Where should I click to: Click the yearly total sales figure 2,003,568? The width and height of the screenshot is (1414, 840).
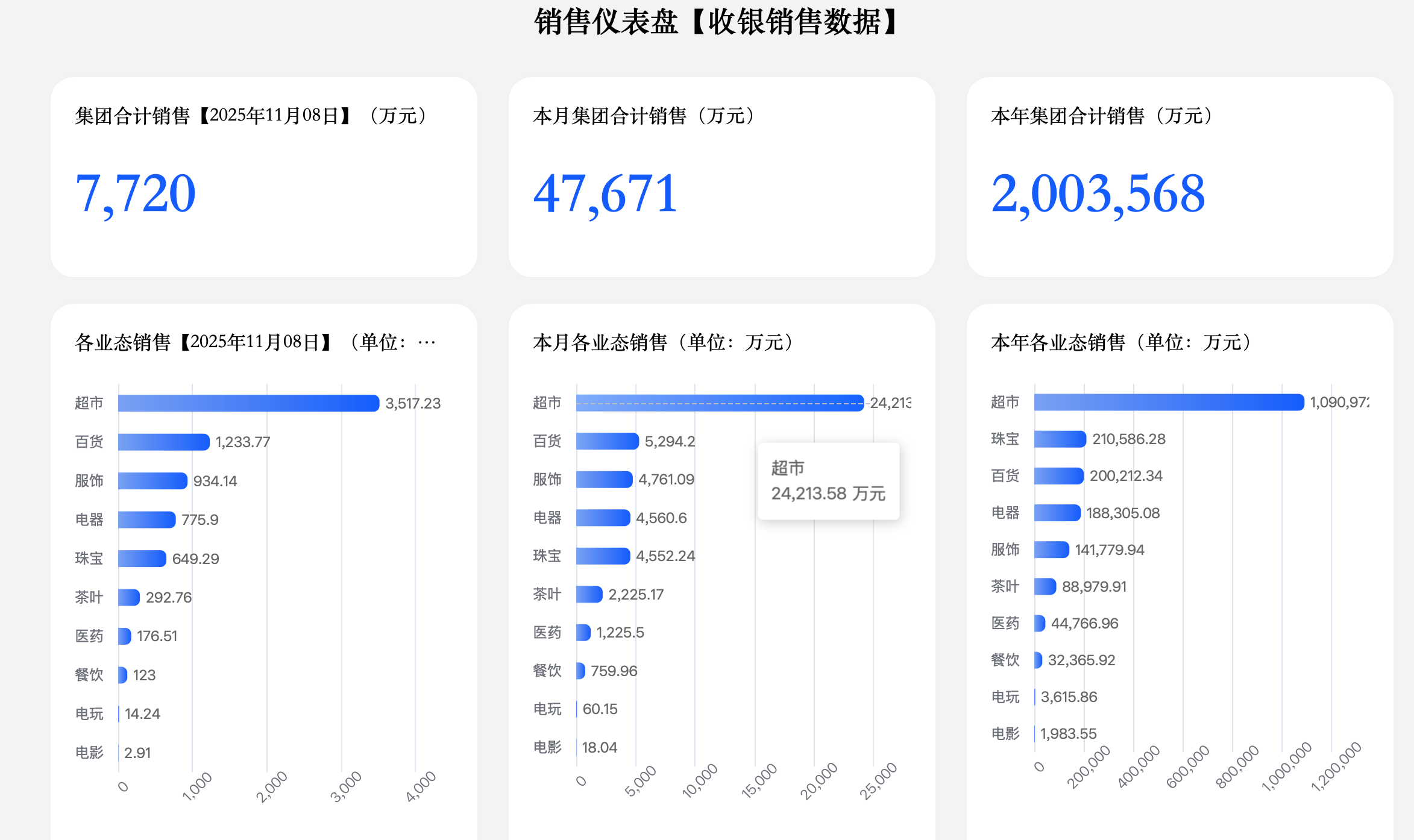click(x=1098, y=193)
